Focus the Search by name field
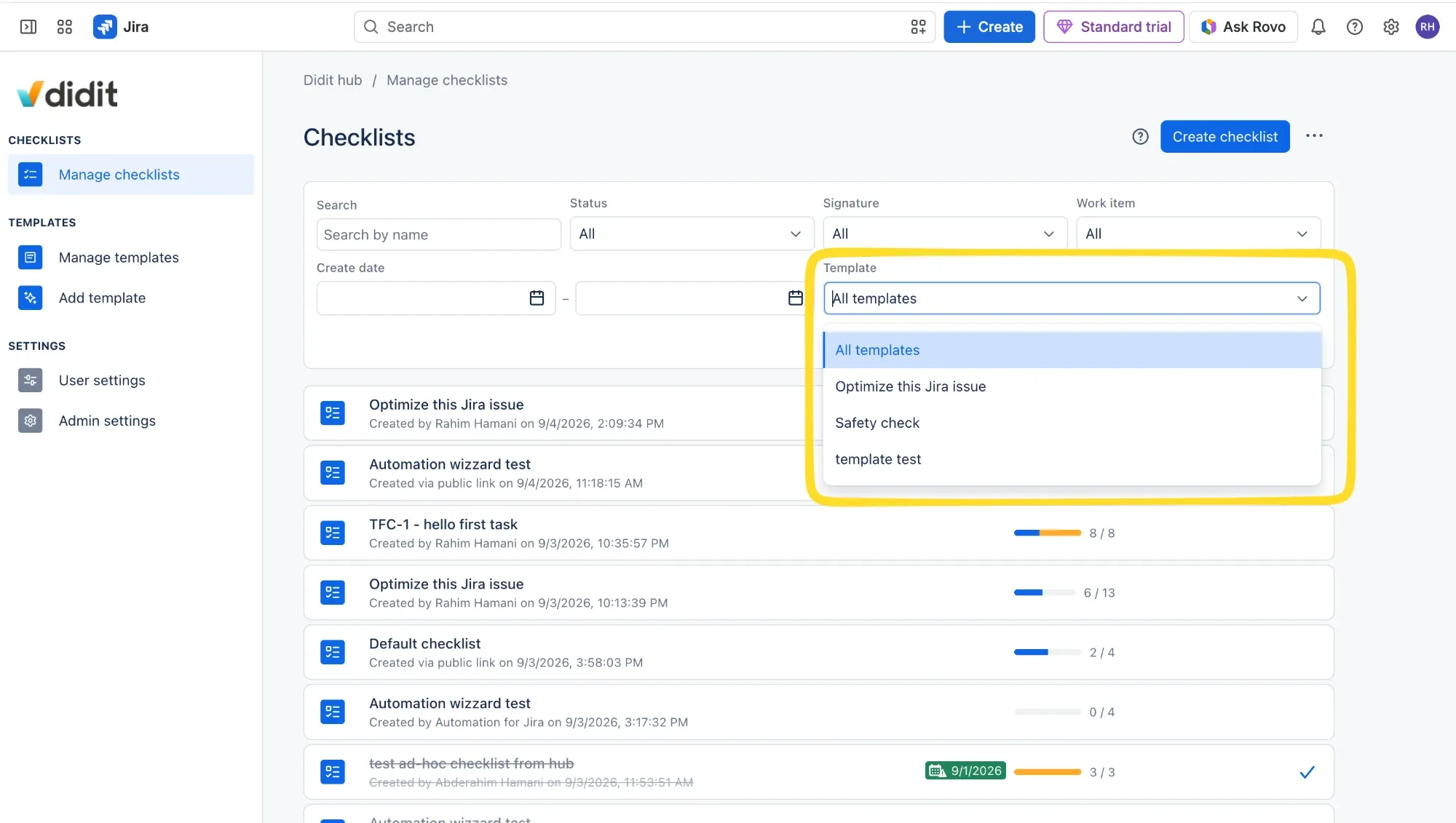This screenshot has width=1456, height=823. (439, 234)
